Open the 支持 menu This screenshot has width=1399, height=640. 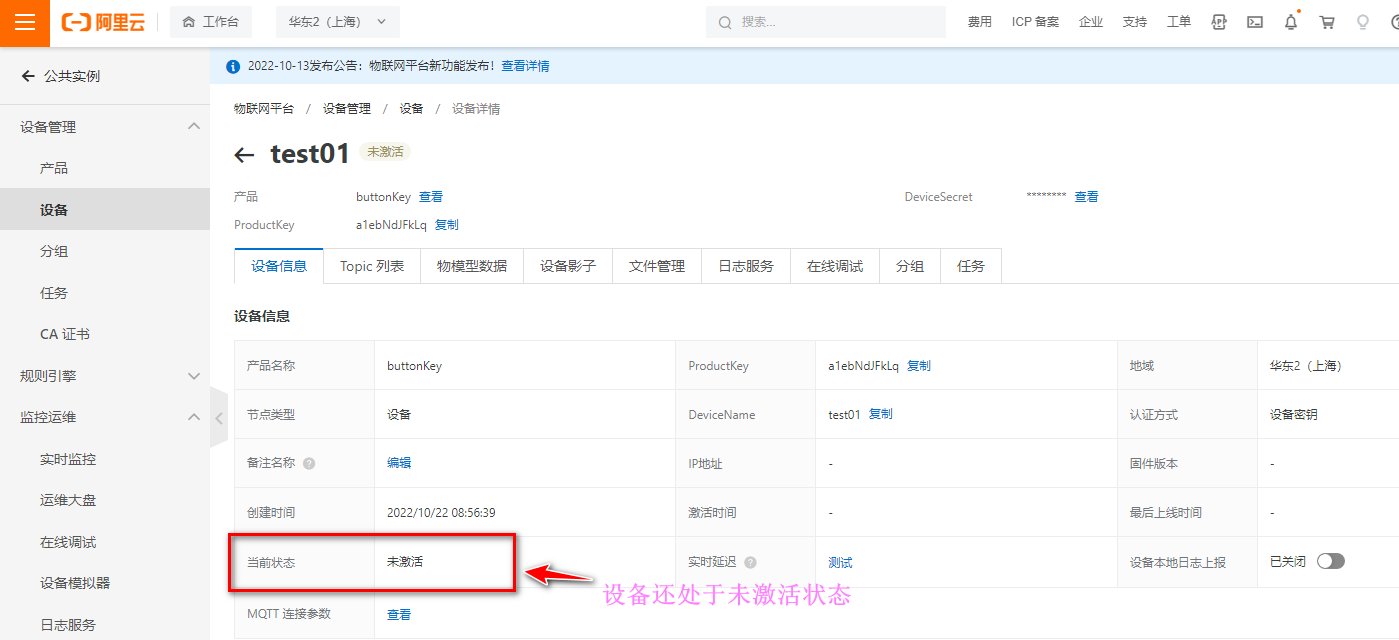(x=1135, y=22)
